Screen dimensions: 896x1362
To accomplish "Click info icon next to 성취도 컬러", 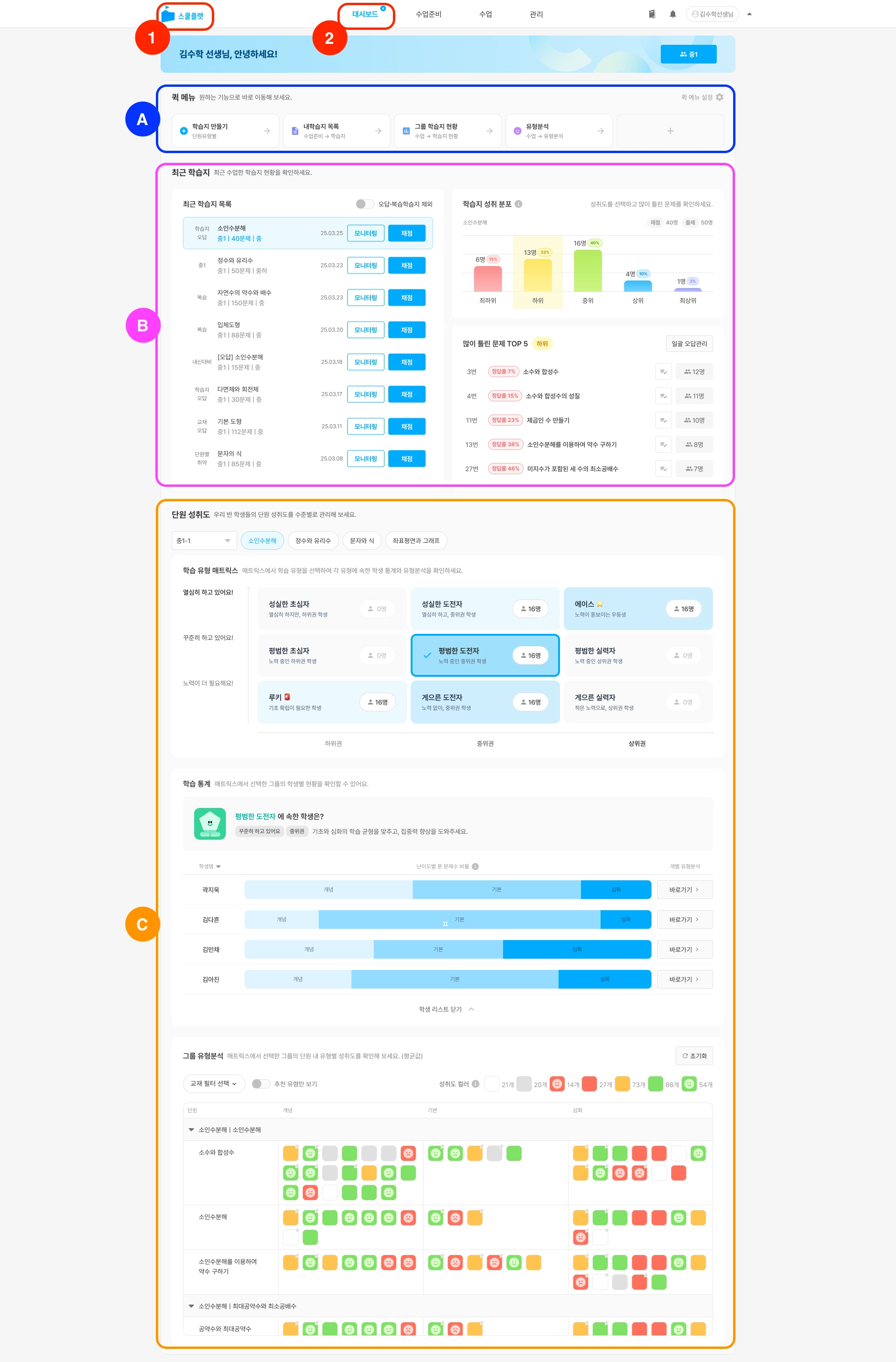I will (x=476, y=1084).
